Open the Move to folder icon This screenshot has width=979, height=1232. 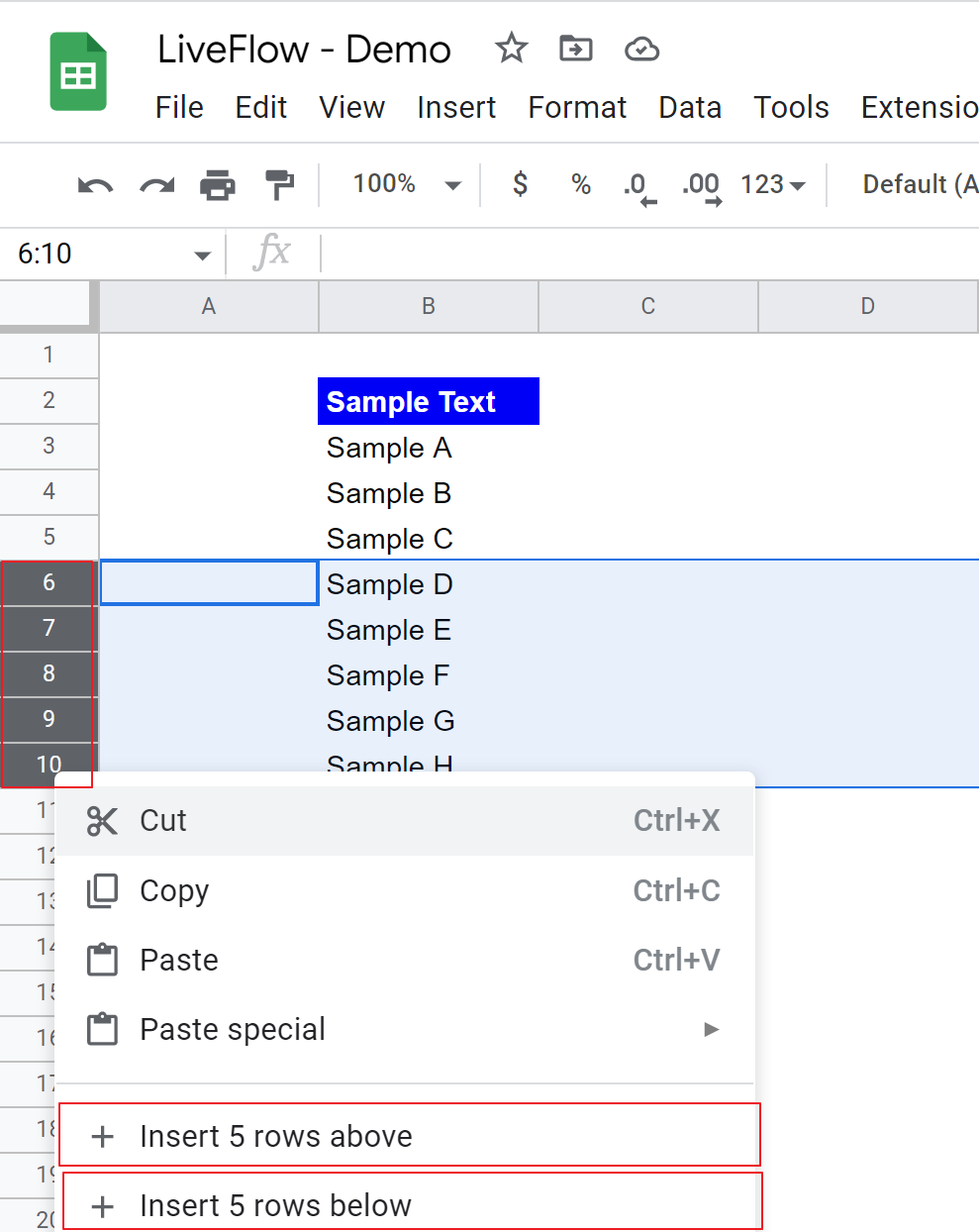pyautogui.click(x=575, y=48)
